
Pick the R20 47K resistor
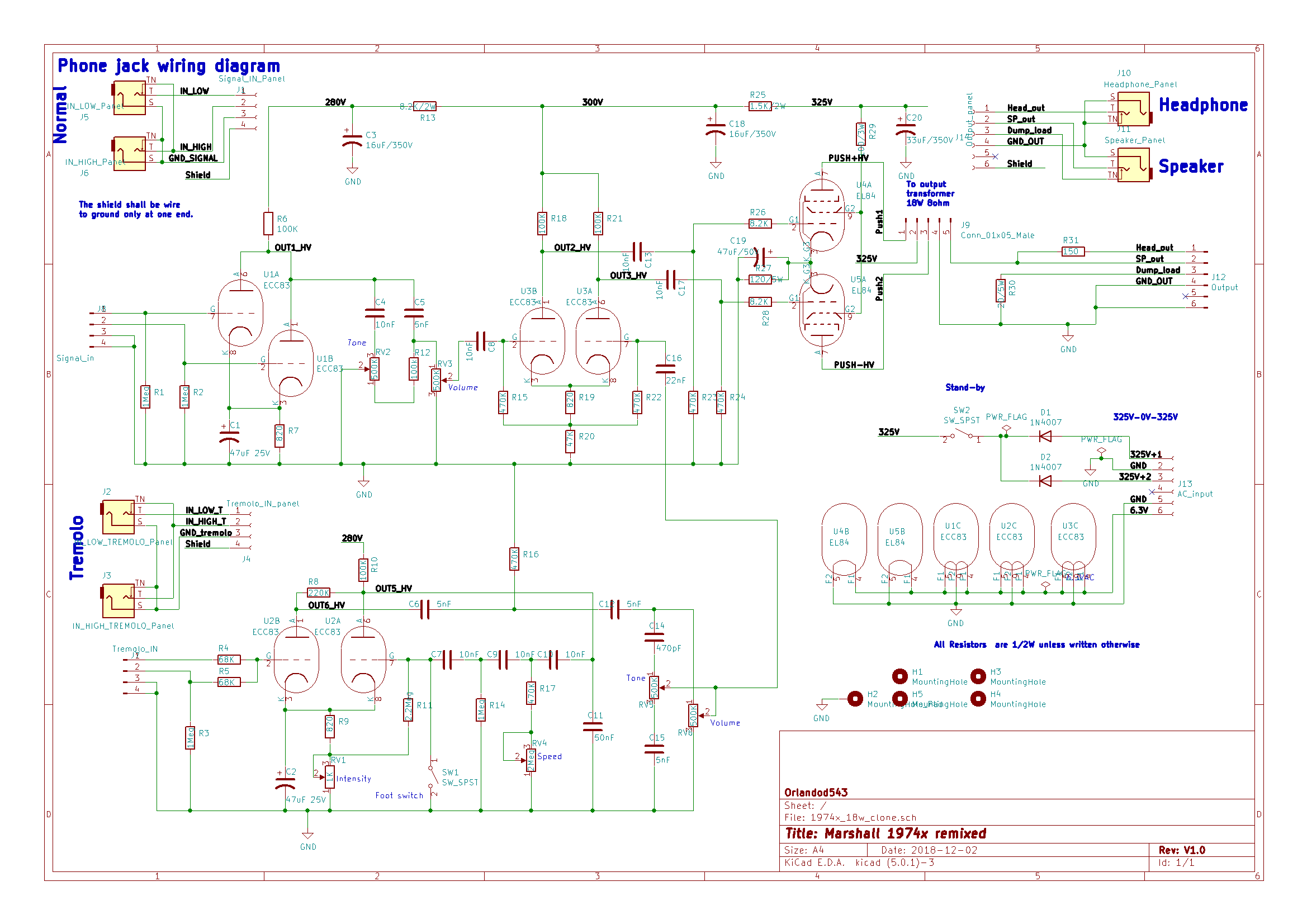570,441
